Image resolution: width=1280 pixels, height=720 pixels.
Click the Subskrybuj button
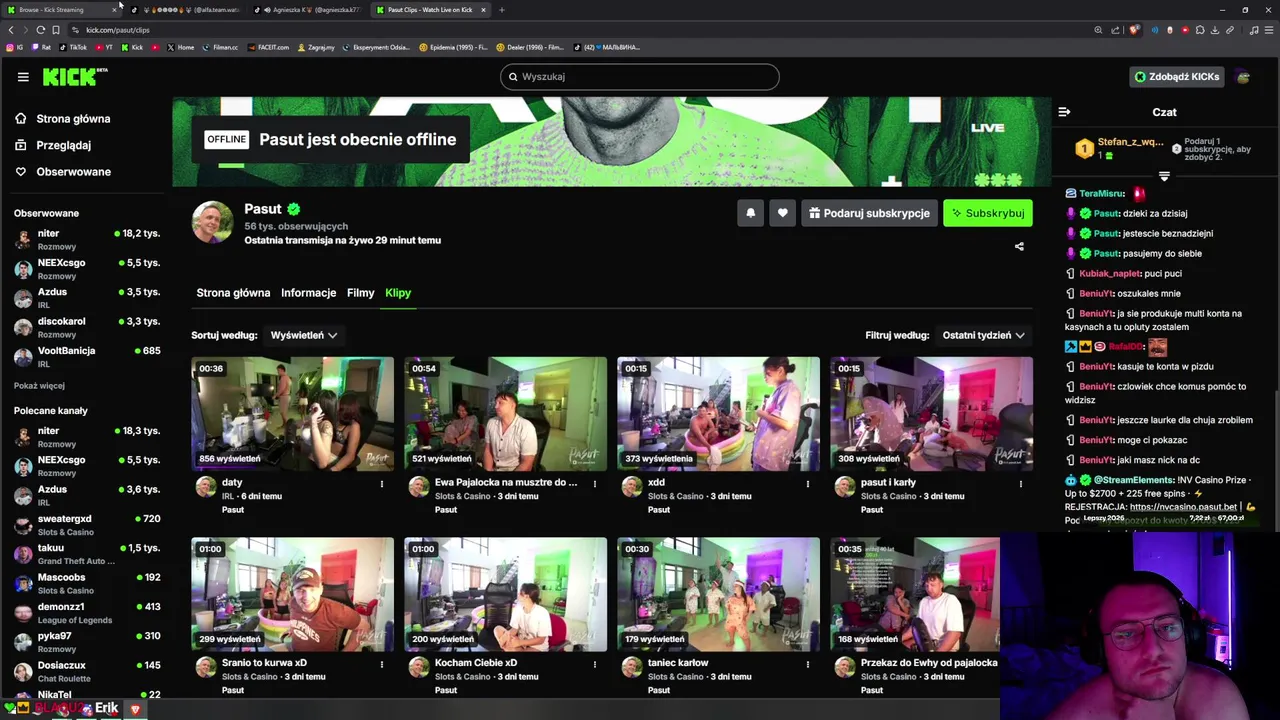pyautogui.click(x=988, y=213)
